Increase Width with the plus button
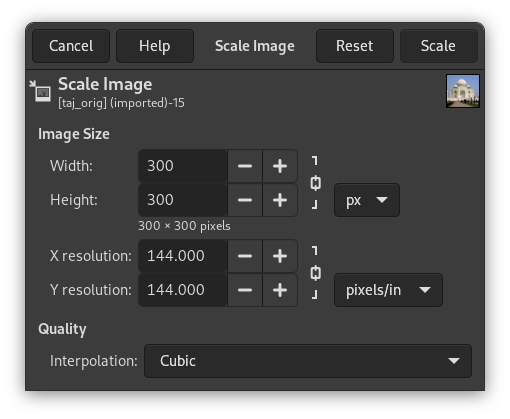 [280, 166]
